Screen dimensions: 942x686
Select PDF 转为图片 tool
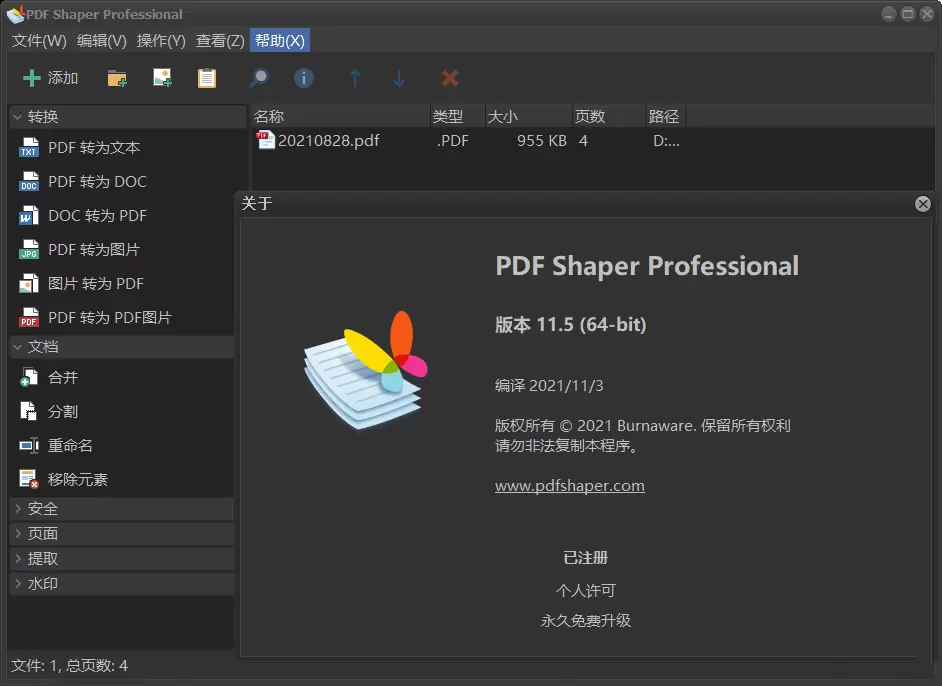[94, 249]
